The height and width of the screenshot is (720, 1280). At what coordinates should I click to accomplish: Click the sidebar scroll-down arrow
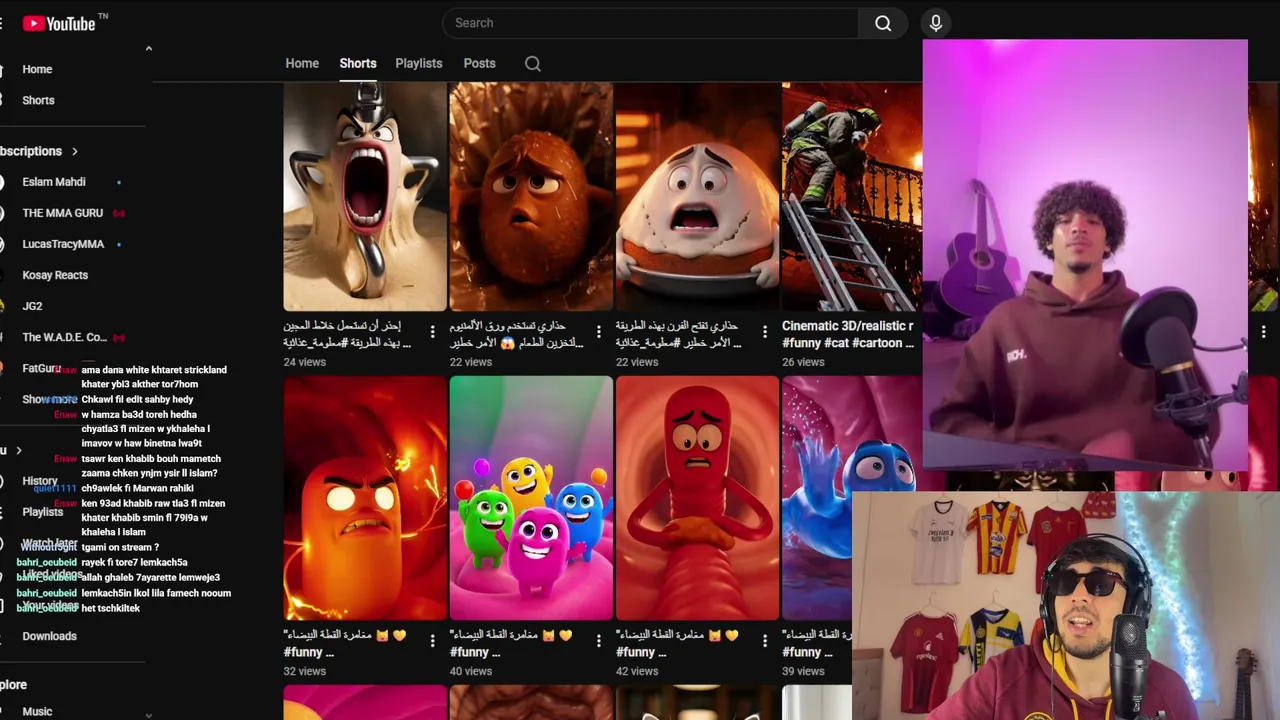click(x=149, y=714)
